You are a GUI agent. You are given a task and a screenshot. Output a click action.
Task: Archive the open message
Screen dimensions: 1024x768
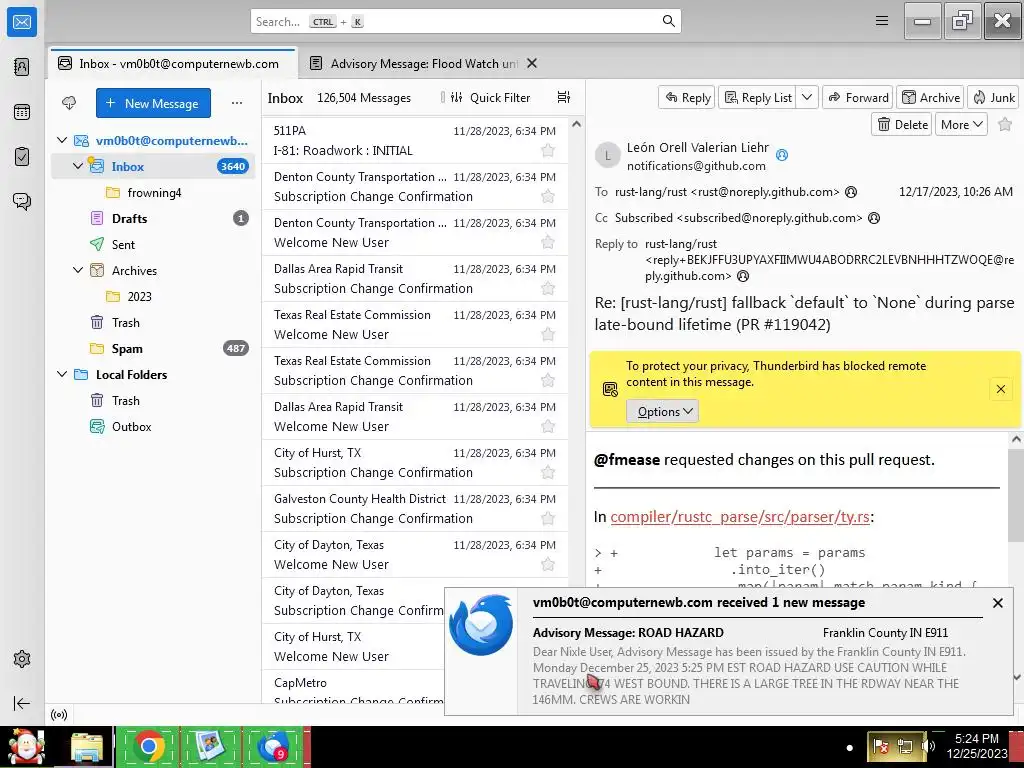point(931,97)
